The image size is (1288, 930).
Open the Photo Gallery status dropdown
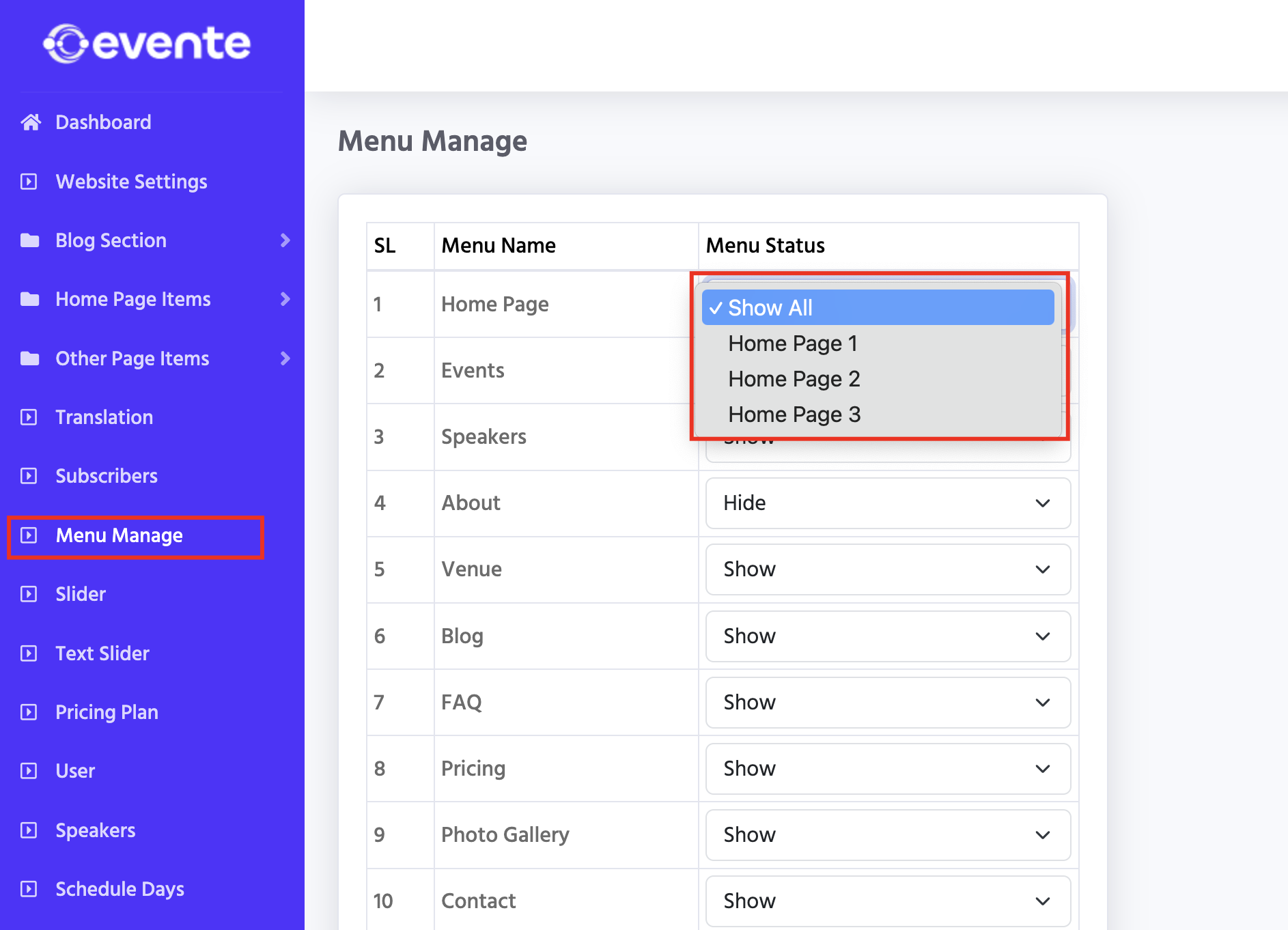(887, 835)
